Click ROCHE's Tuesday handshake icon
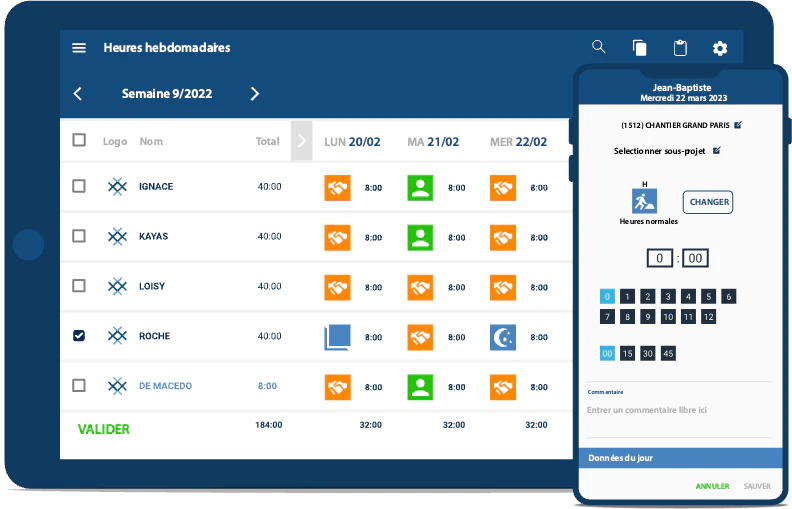792x509 pixels. 420,337
